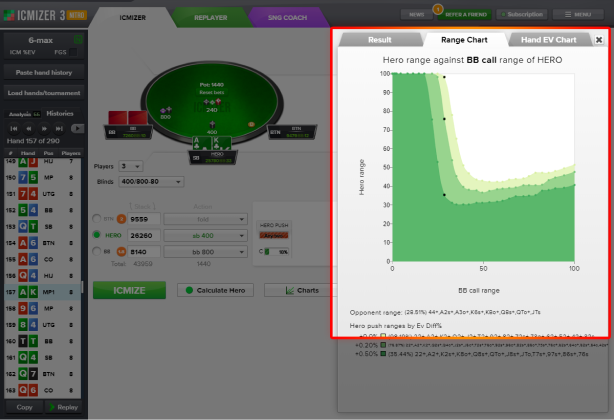Switch to Analysis tab in sidebar
The height and width of the screenshot is (420, 614).
click(24, 114)
